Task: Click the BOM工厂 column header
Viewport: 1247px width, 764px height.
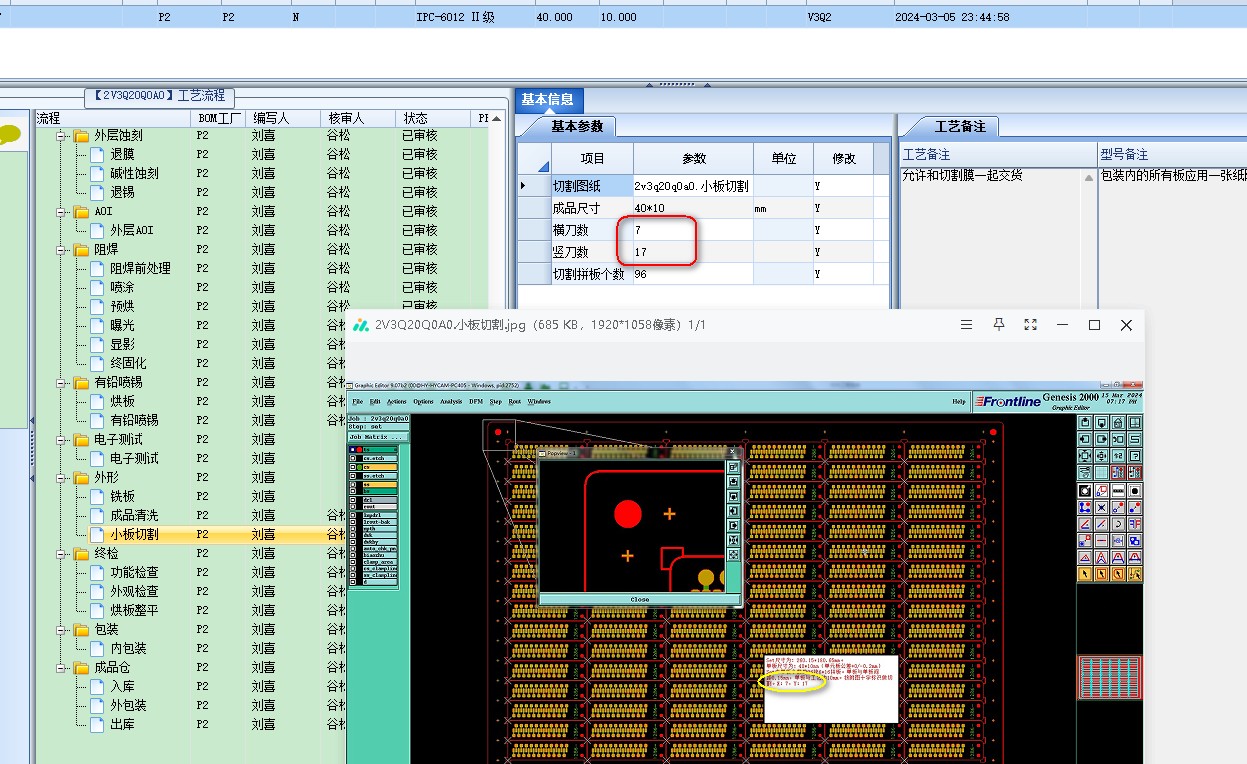Action: [217, 118]
